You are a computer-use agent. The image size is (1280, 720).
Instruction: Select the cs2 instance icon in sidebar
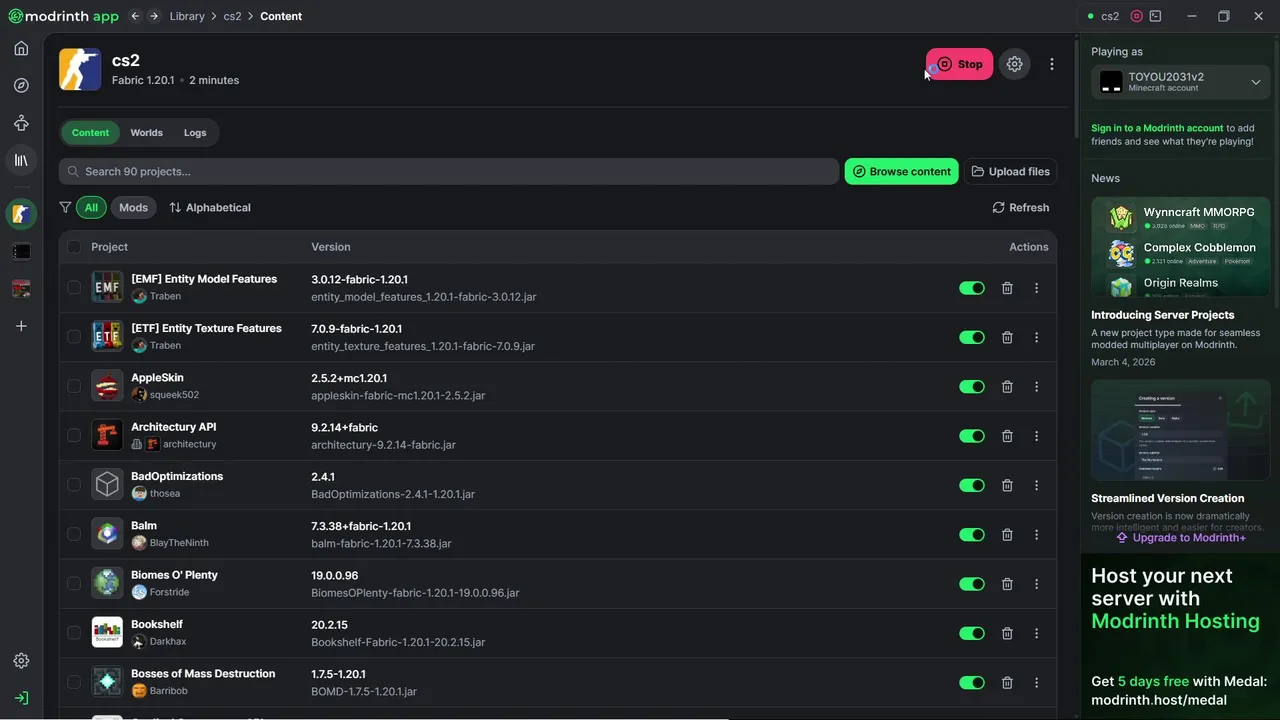point(21,213)
